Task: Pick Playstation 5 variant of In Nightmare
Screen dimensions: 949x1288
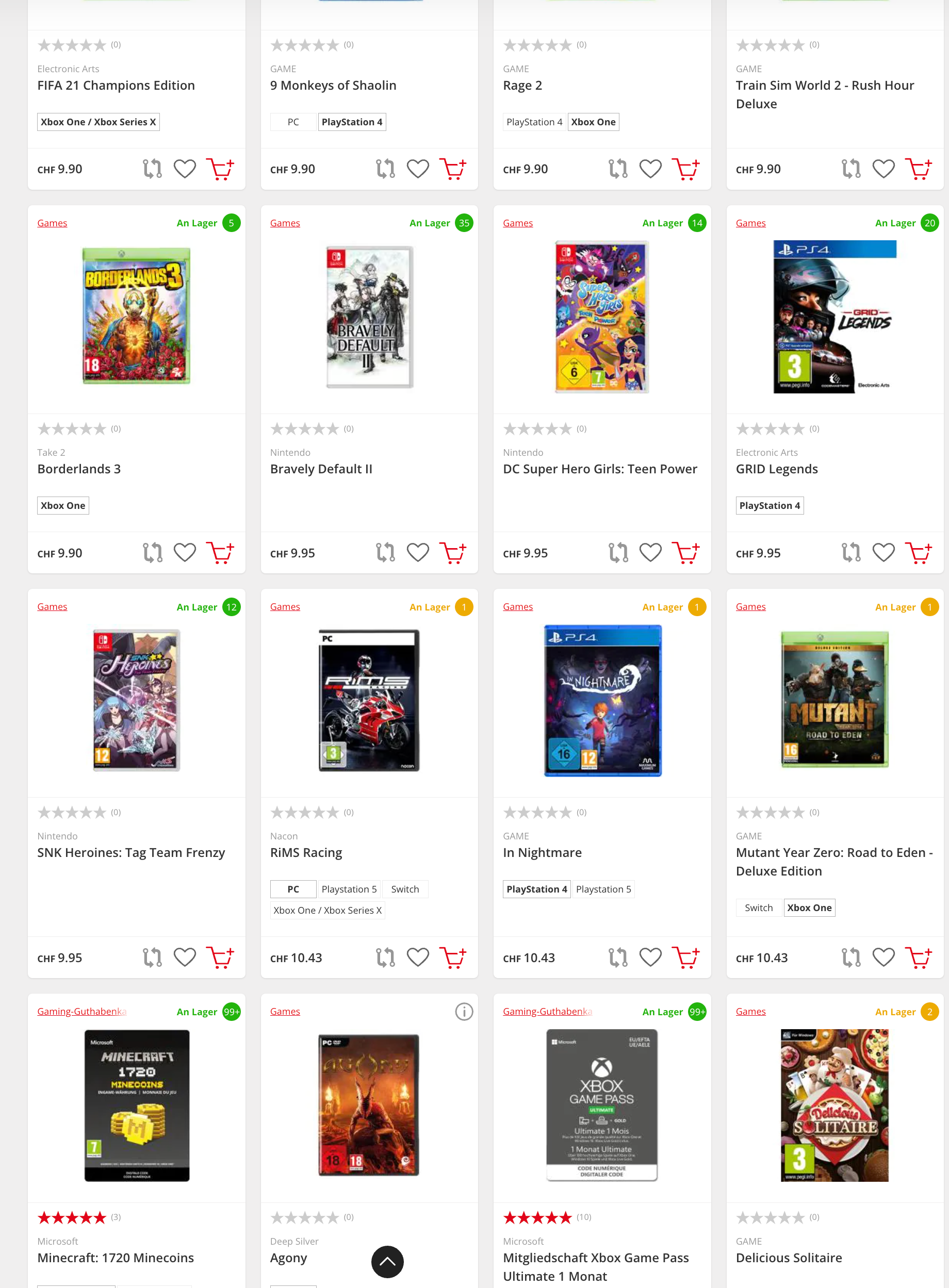Action: pyautogui.click(x=603, y=889)
